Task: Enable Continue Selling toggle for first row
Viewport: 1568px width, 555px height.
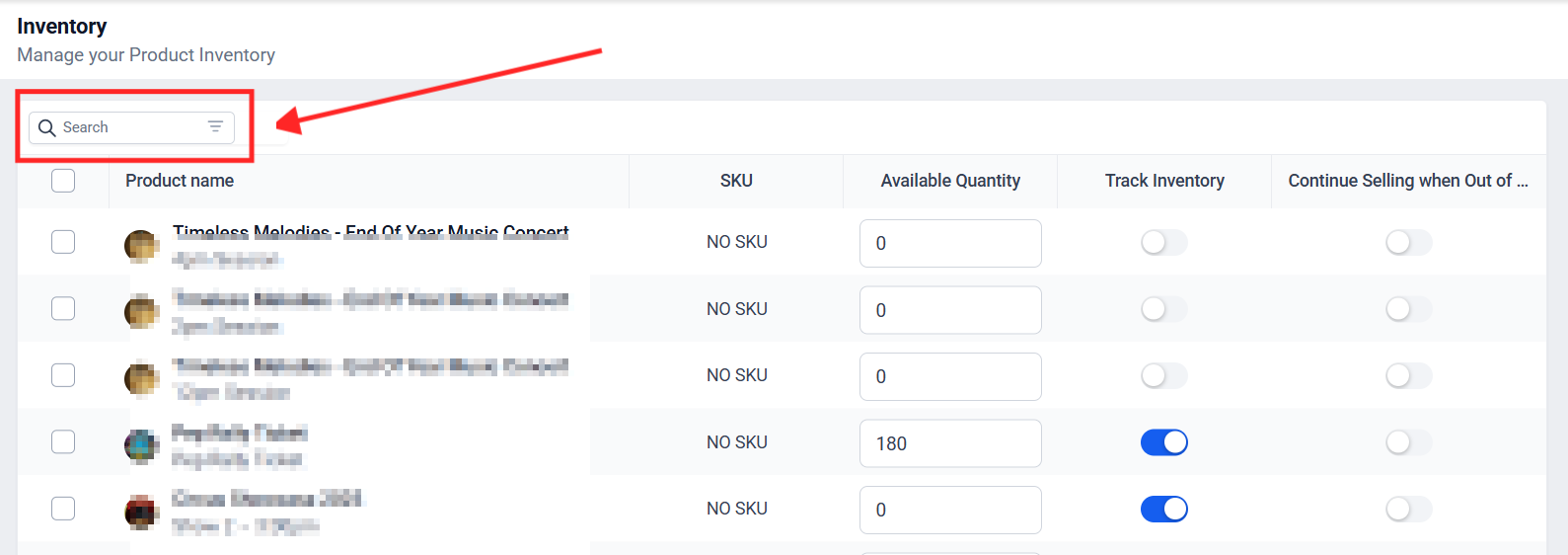Action: point(1408,243)
